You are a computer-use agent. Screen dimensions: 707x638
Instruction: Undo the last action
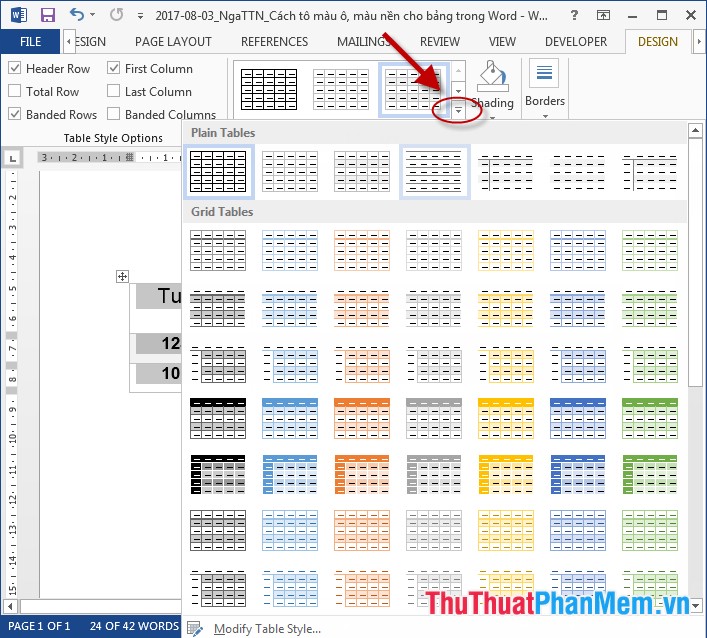point(76,14)
